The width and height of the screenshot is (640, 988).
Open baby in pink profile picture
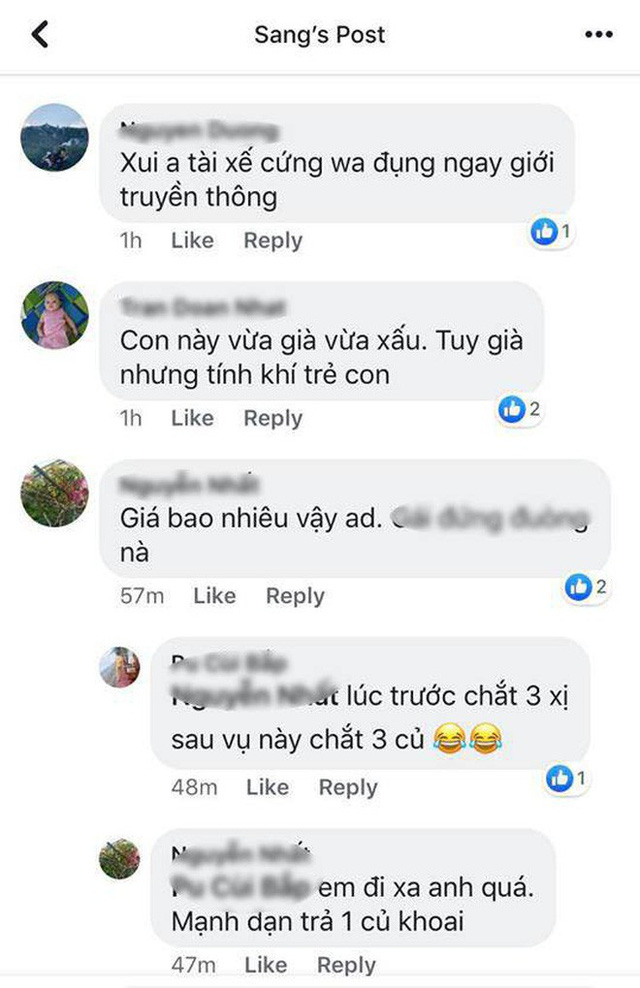(x=54, y=315)
